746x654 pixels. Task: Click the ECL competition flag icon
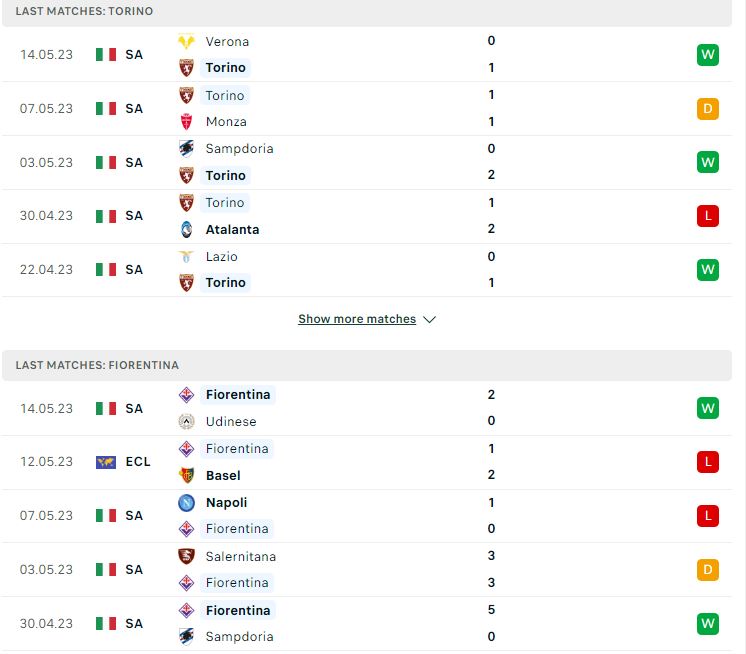(106, 462)
